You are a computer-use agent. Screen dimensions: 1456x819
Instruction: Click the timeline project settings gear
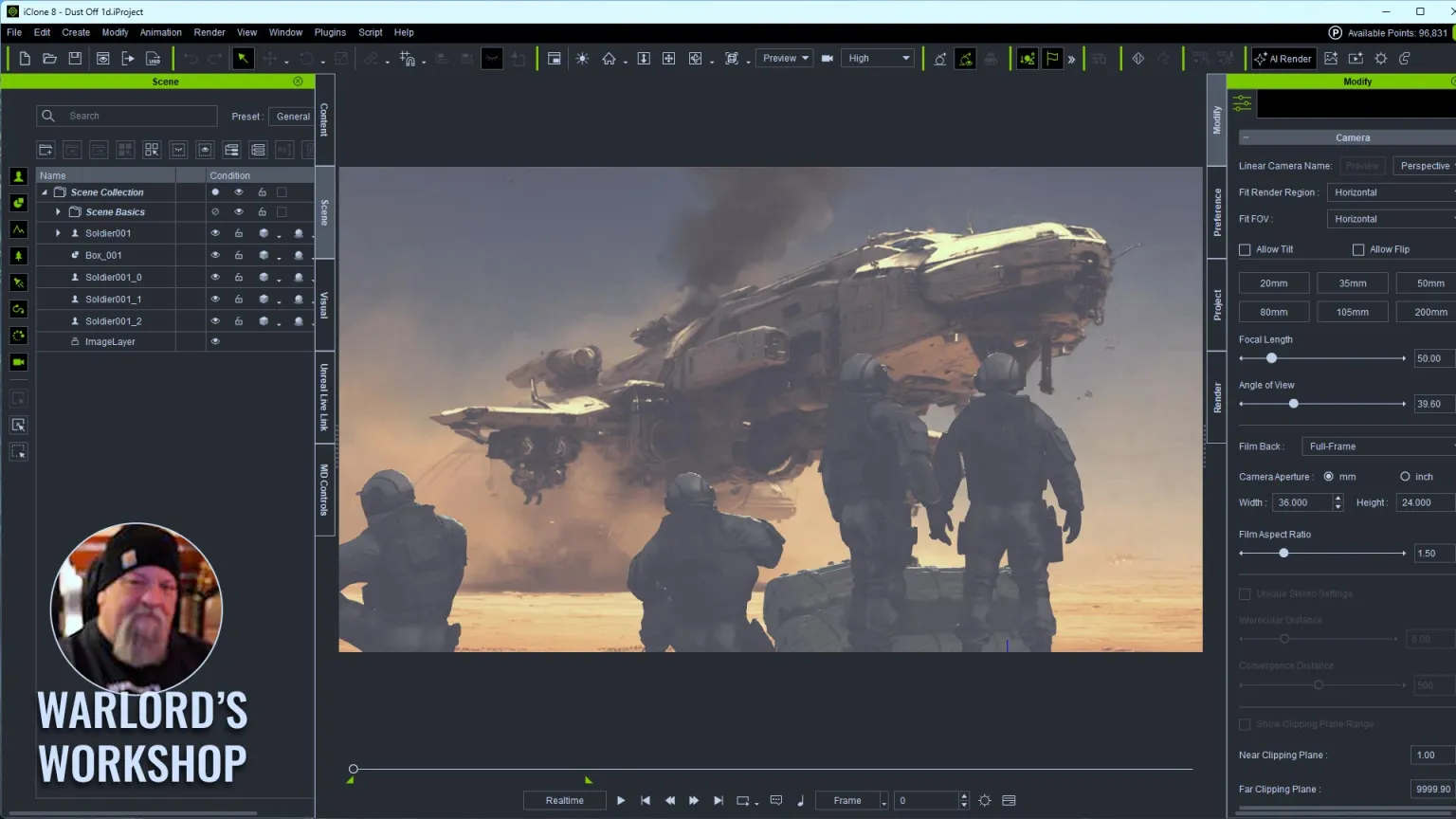[985, 801]
